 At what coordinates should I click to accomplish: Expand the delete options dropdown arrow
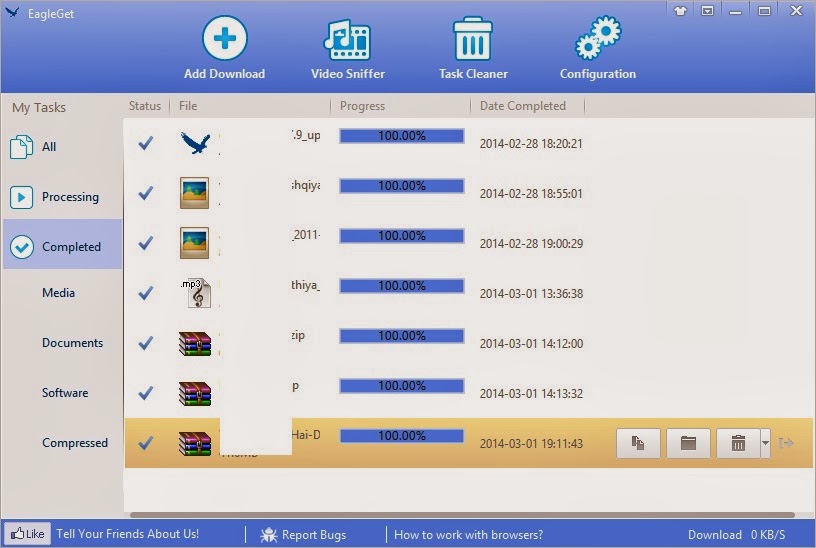765,443
